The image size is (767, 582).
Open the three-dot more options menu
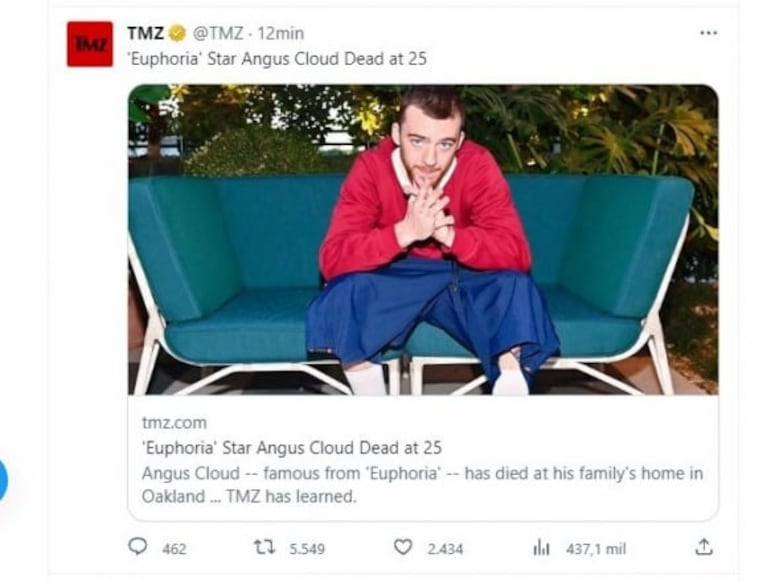point(708,33)
